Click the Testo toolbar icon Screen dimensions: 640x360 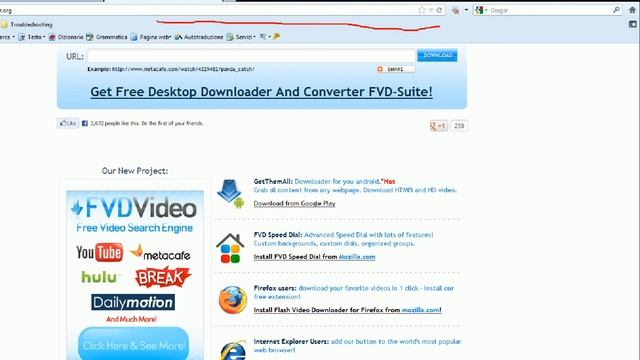tap(22, 37)
